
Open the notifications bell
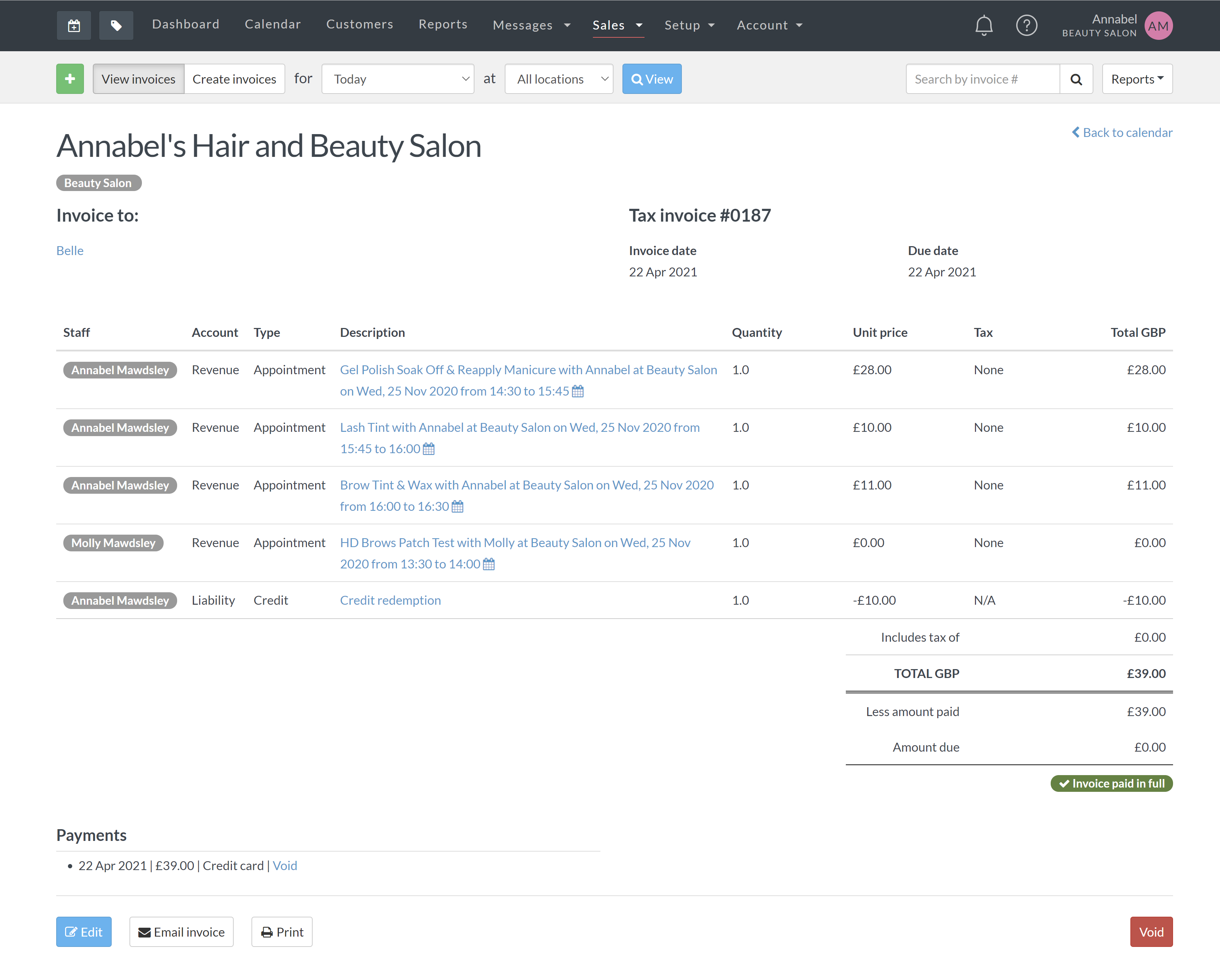coord(983,26)
